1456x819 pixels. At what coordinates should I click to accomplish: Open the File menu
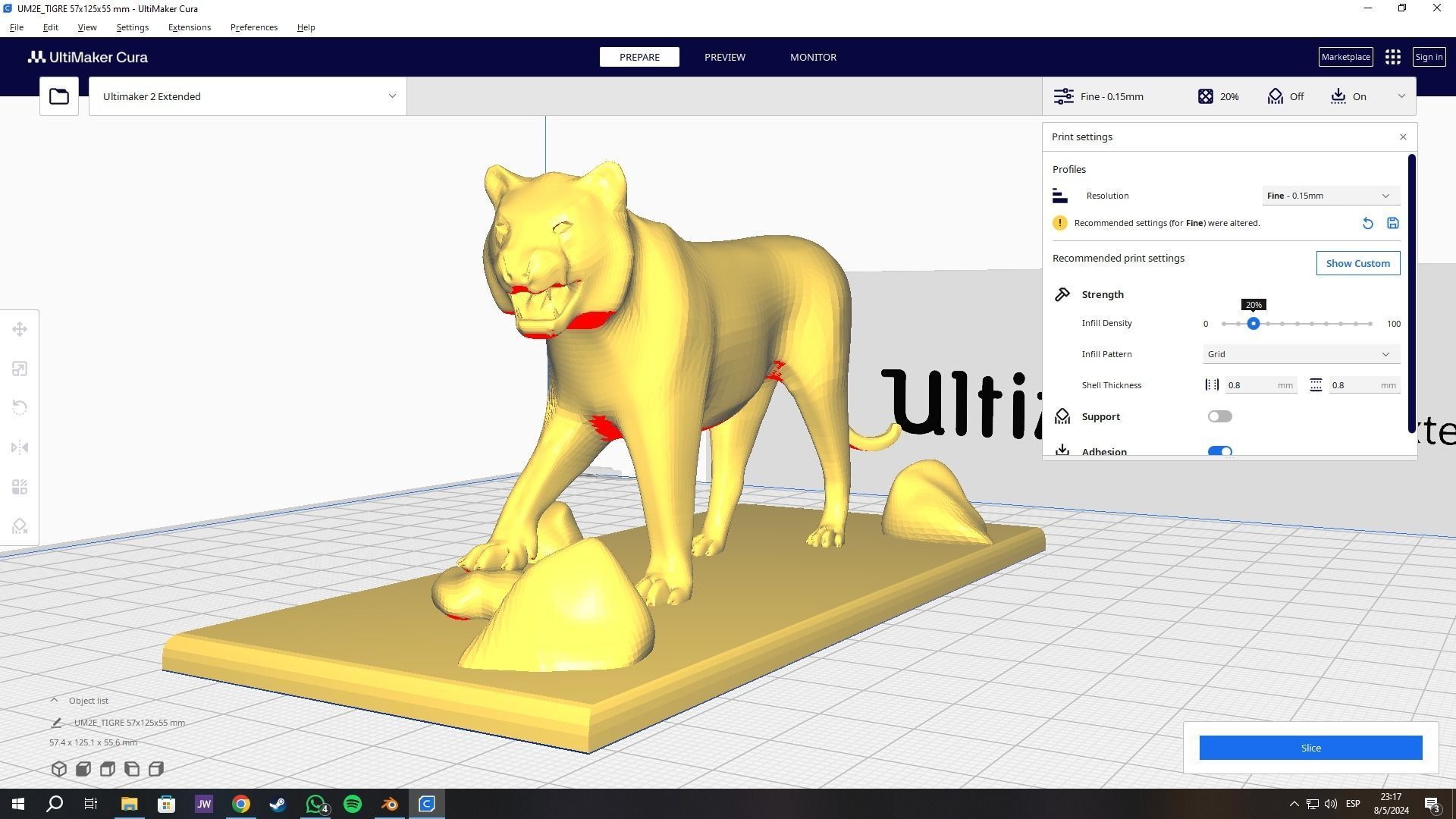point(16,27)
